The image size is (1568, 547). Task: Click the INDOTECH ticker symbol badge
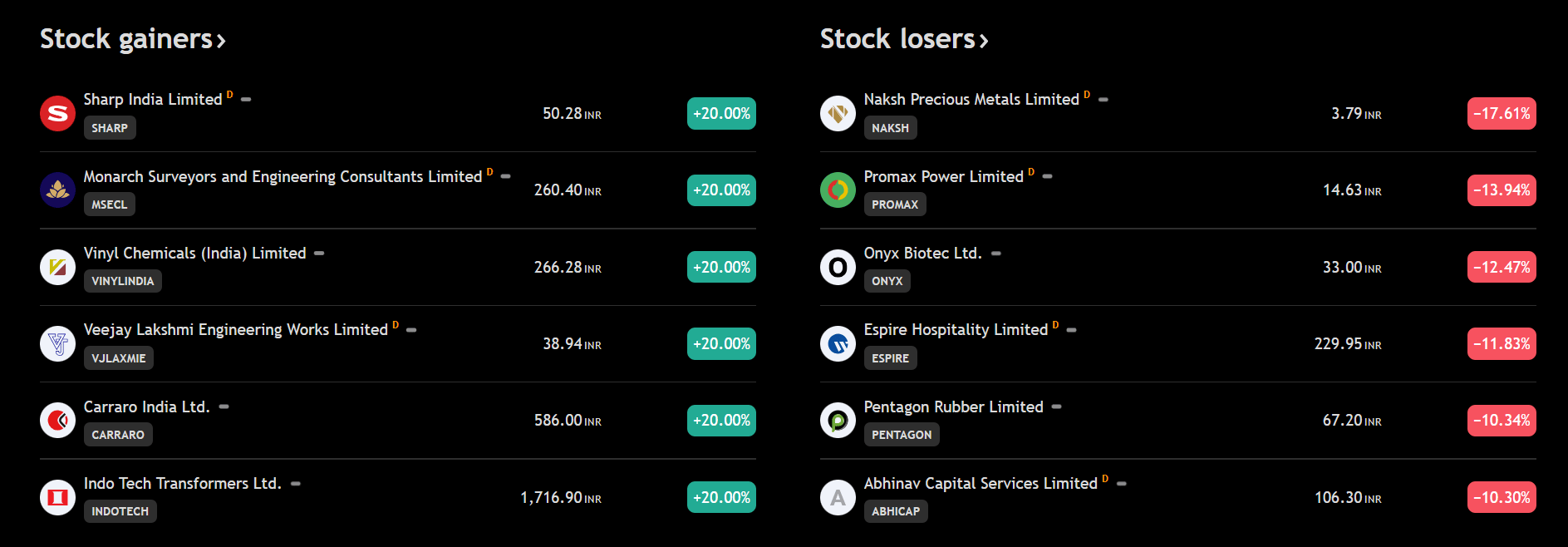[120, 511]
